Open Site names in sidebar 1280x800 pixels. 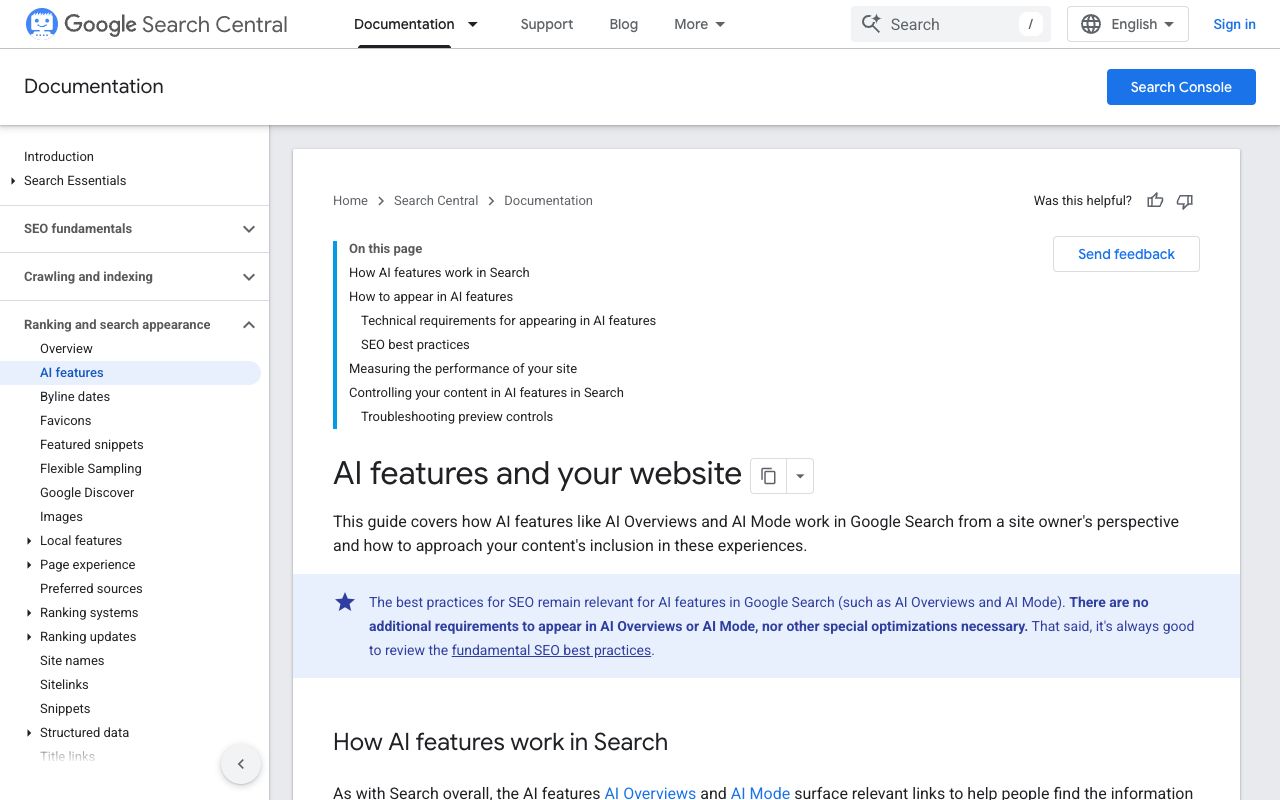[x=72, y=661]
